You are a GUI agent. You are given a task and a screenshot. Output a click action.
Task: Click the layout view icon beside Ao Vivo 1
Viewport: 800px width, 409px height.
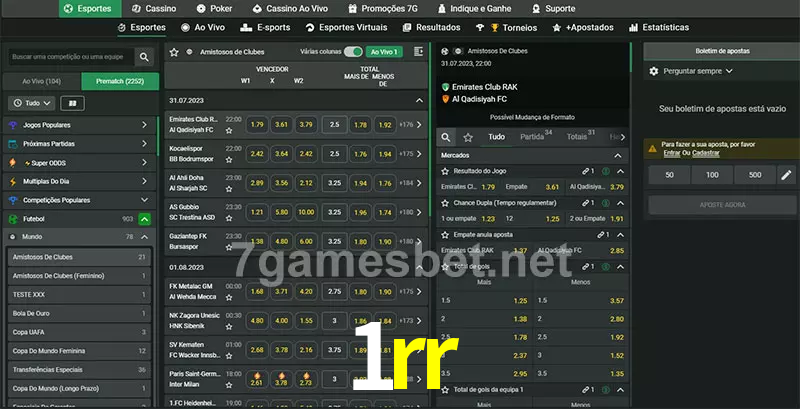pyautogui.click(x=417, y=51)
